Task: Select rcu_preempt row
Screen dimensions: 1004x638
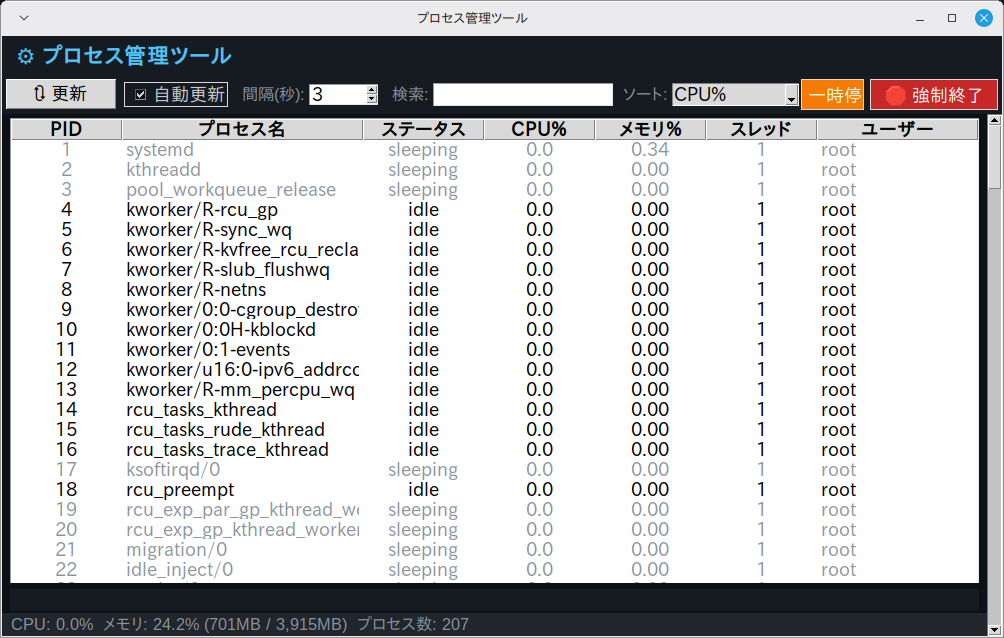Action: tap(494, 489)
